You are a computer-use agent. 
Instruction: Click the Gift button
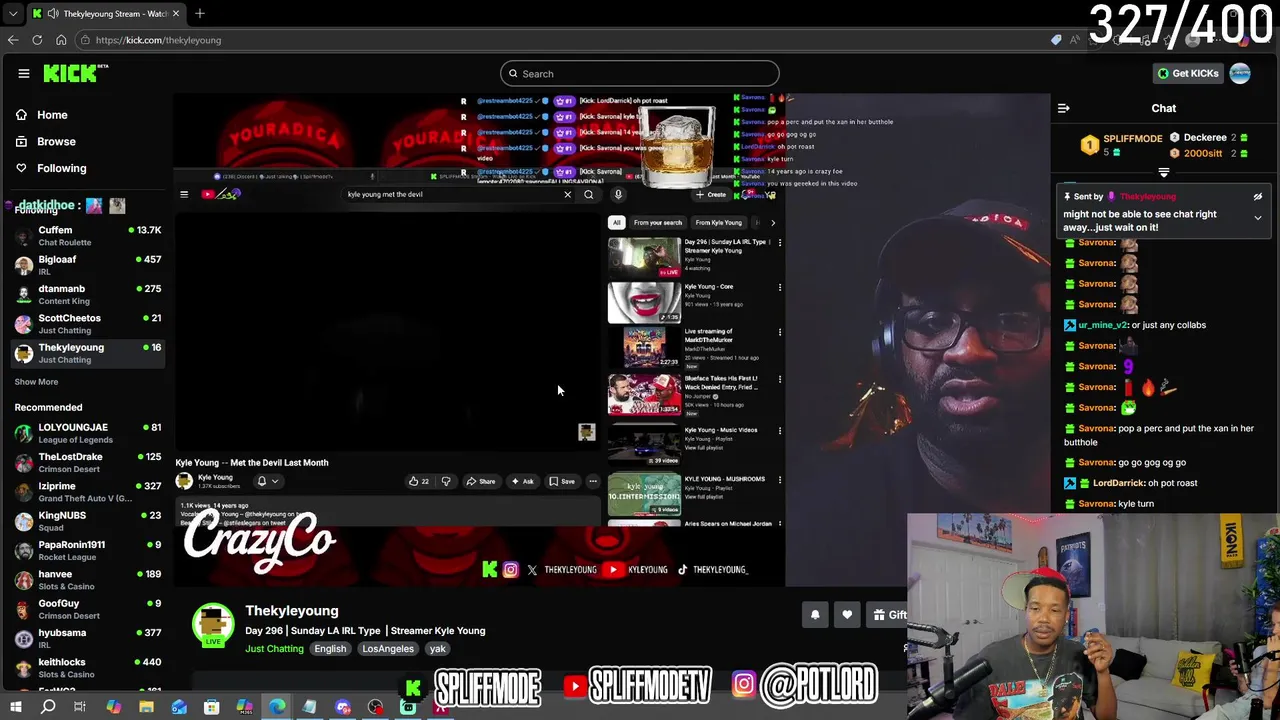click(x=887, y=615)
